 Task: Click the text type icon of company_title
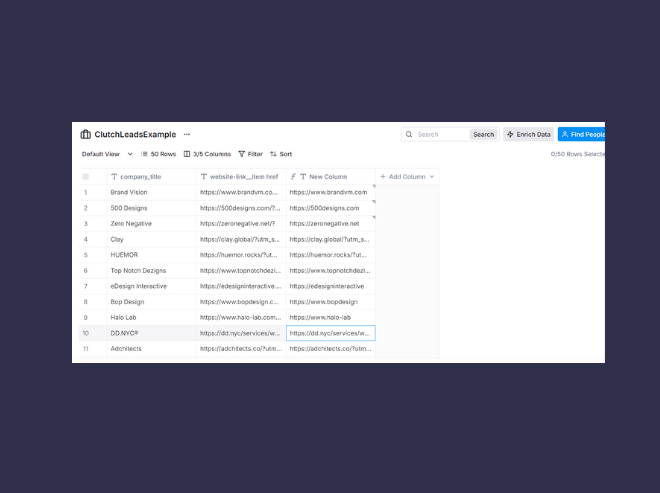point(114,177)
